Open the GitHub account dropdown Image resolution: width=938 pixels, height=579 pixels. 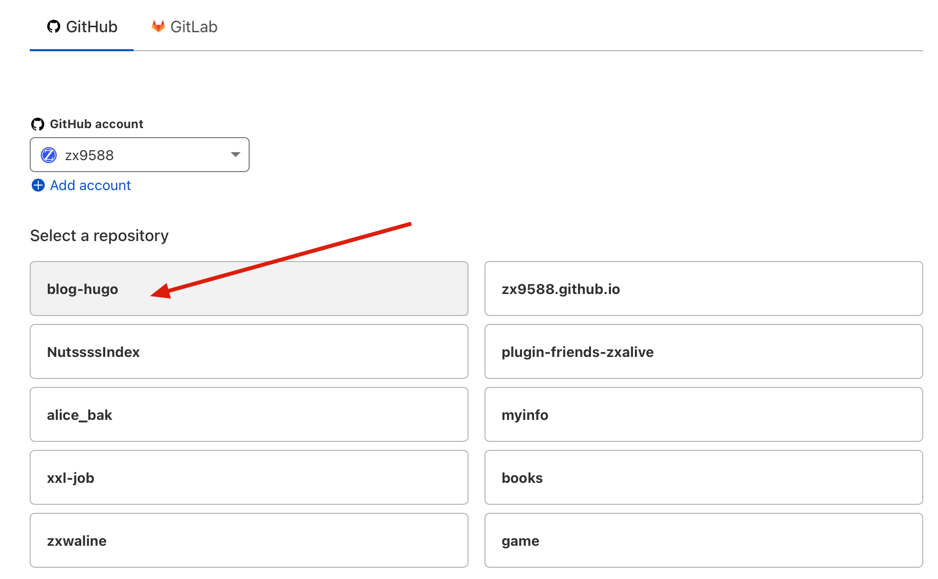click(x=139, y=155)
